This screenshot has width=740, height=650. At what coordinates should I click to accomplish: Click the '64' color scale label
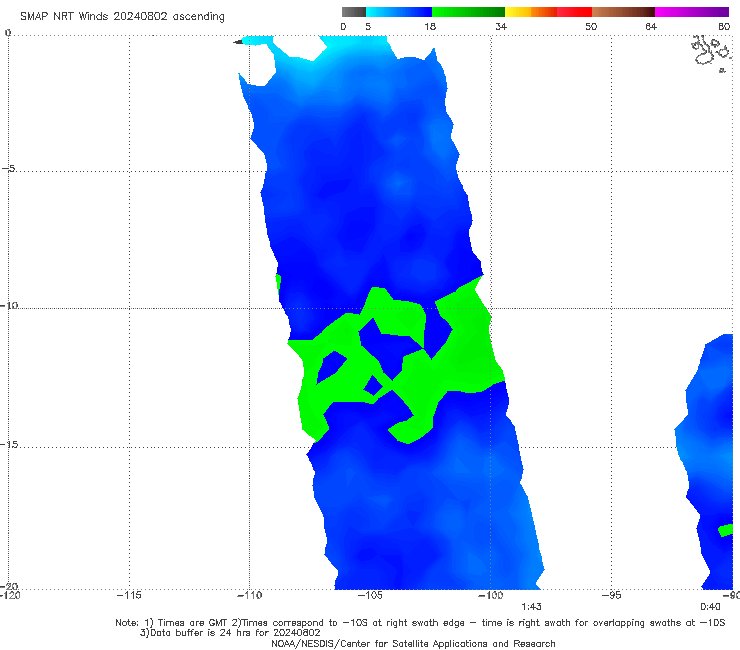point(651,27)
